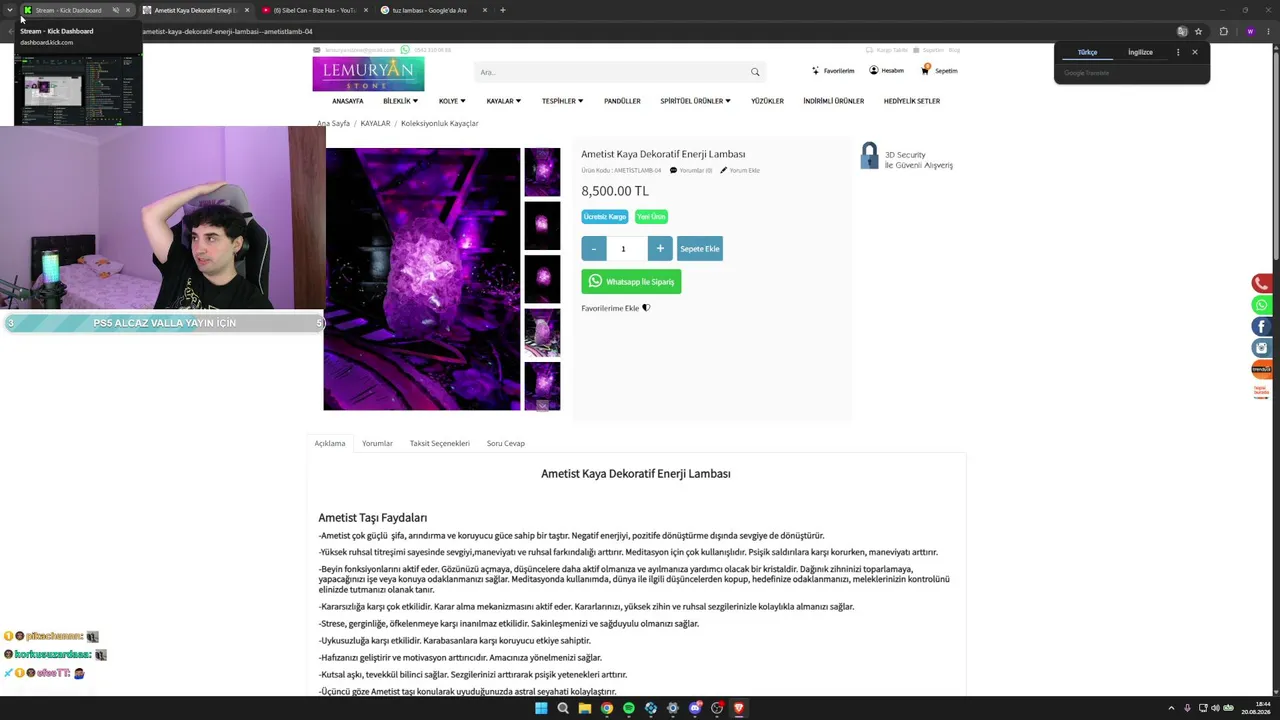The width and height of the screenshot is (1280, 720).
Task: Go to ANASAYFA menu item
Action: click(x=348, y=101)
